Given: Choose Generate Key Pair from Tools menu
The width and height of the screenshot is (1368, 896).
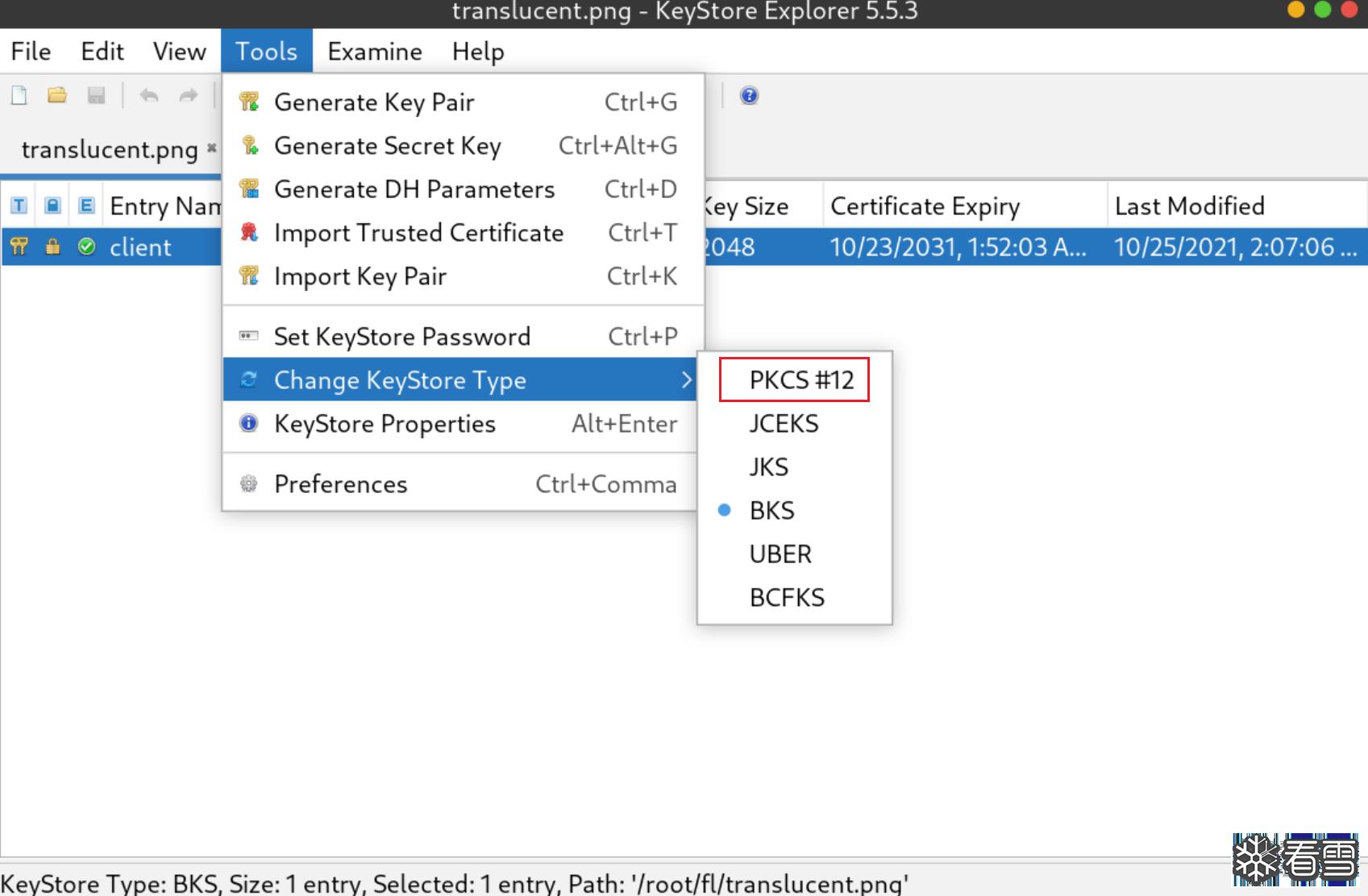Looking at the screenshot, I should (374, 102).
